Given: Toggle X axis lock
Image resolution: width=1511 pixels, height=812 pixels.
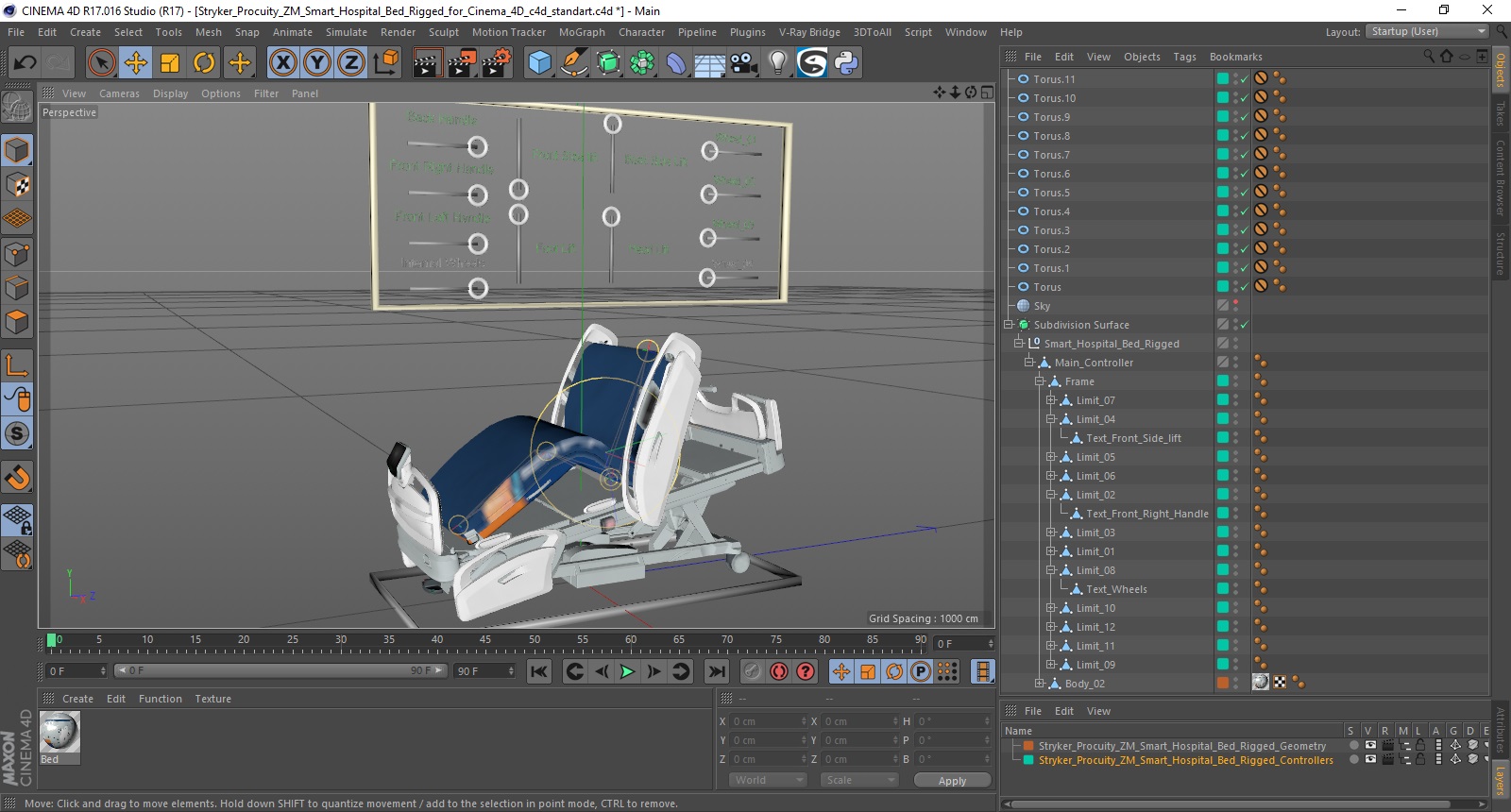Looking at the screenshot, I should [x=282, y=63].
